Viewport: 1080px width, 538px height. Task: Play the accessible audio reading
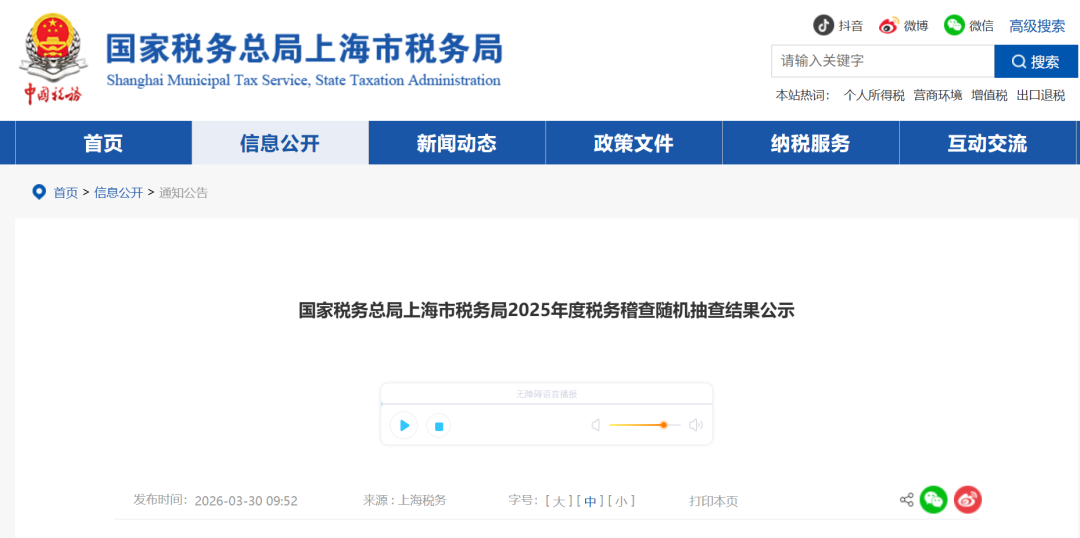coord(403,426)
